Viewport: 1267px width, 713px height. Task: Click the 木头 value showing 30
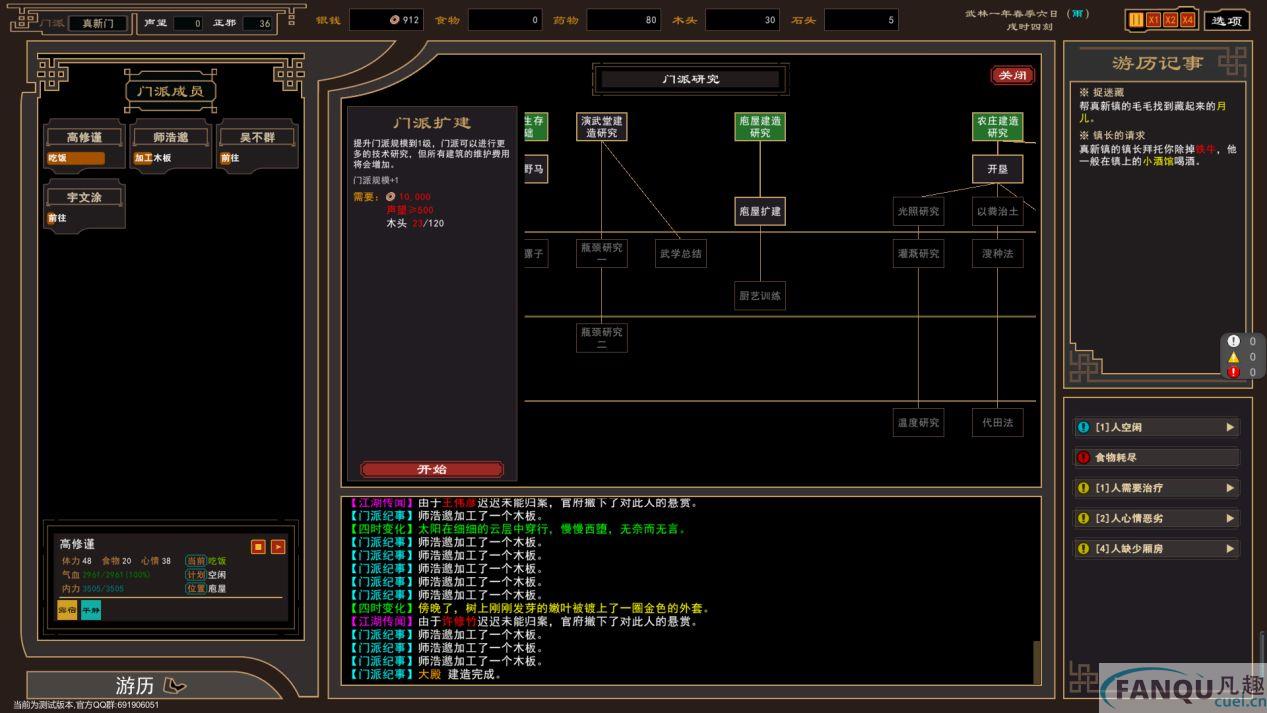(x=742, y=20)
